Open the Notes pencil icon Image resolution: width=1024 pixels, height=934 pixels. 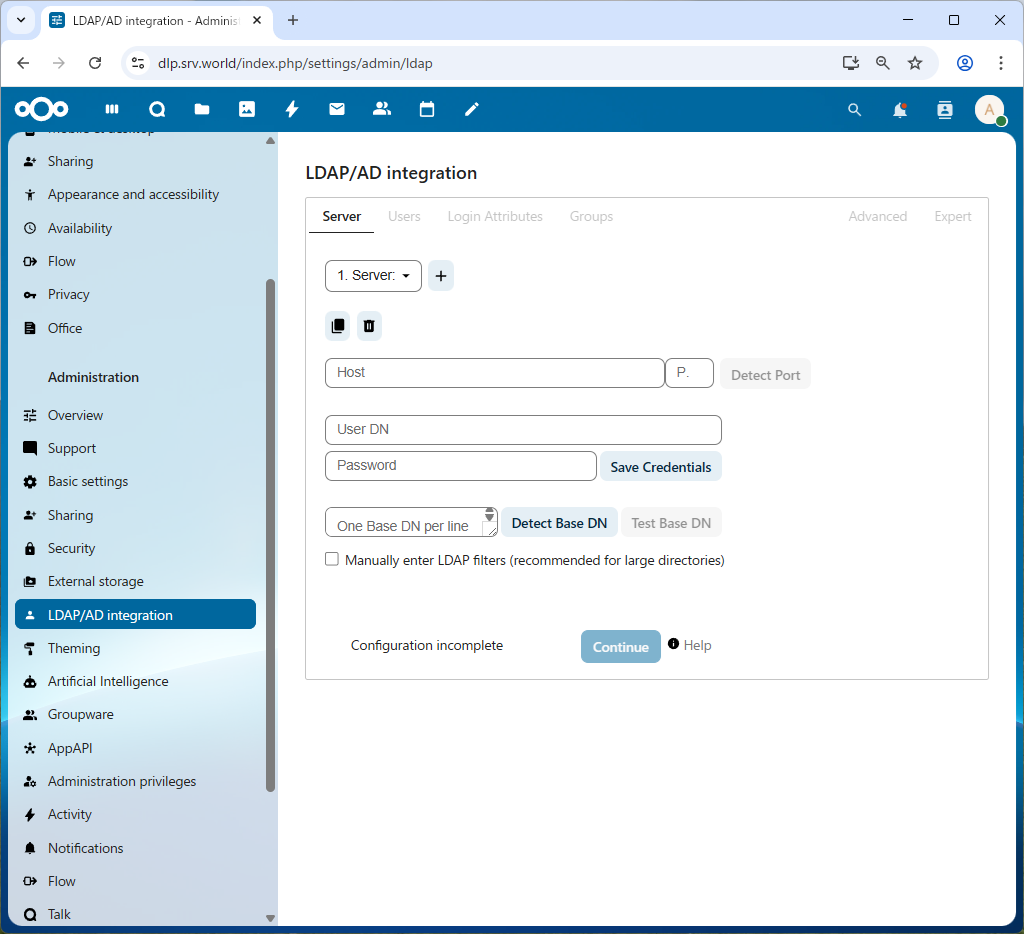[472, 109]
